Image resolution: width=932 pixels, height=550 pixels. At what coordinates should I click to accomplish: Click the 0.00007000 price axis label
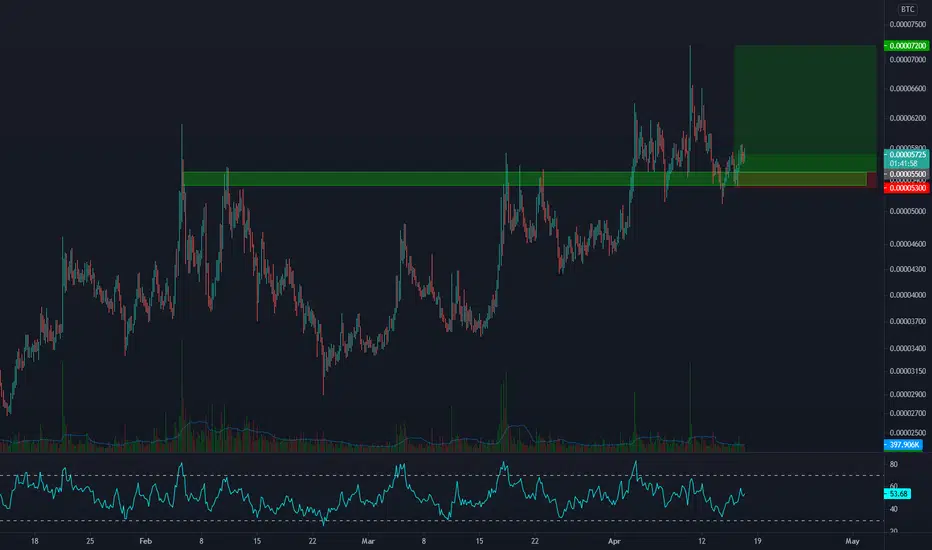pos(908,59)
